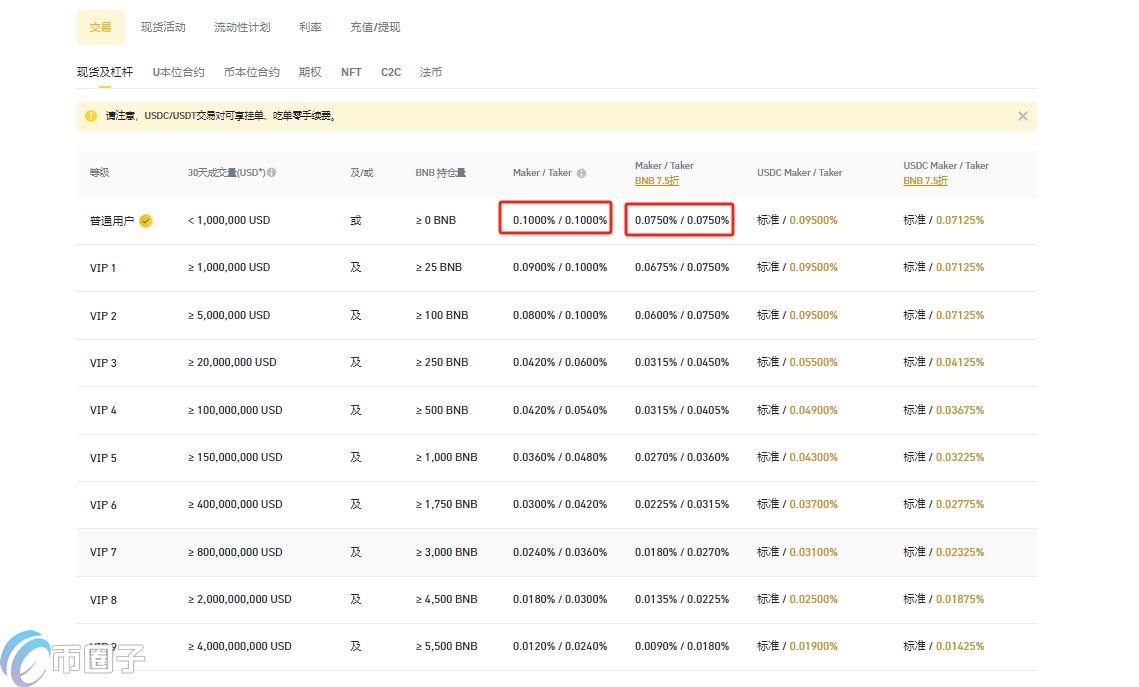The width and height of the screenshot is (1139, 687).
Task: Click the 0.0225% / 0.0315% fee cell
Action: coord(682,504)
